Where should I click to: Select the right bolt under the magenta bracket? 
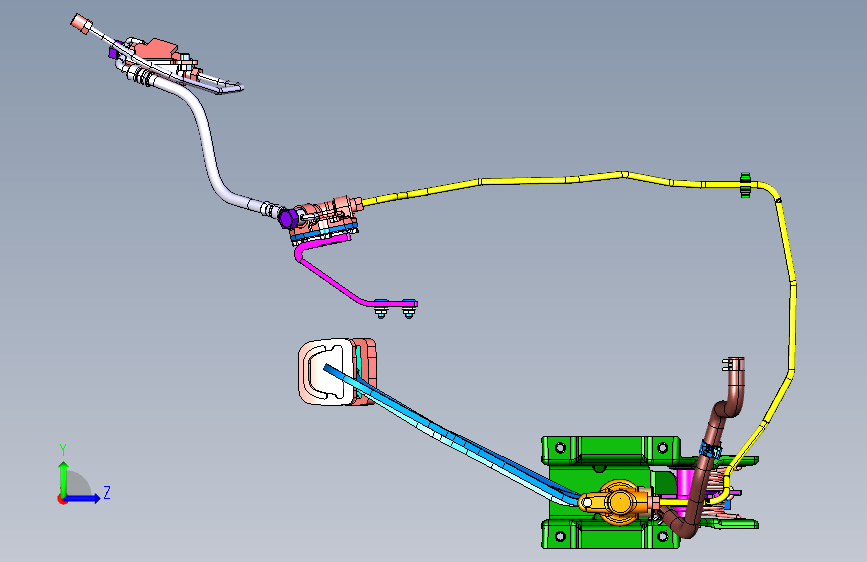409,311
